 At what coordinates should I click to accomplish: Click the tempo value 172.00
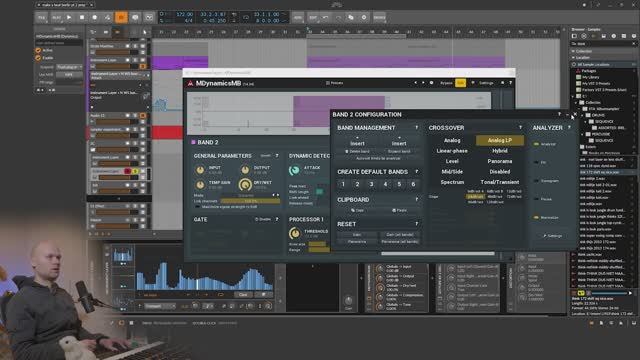(184, 14)
